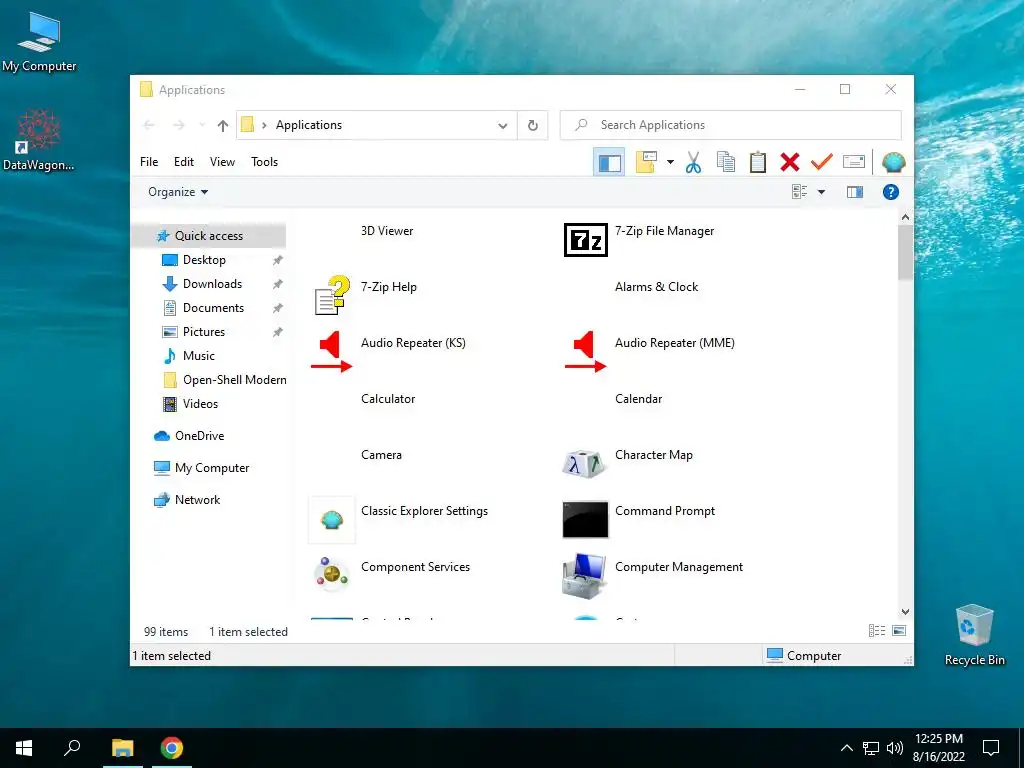Click the red X Delete icon

click(x=790, y=162)
